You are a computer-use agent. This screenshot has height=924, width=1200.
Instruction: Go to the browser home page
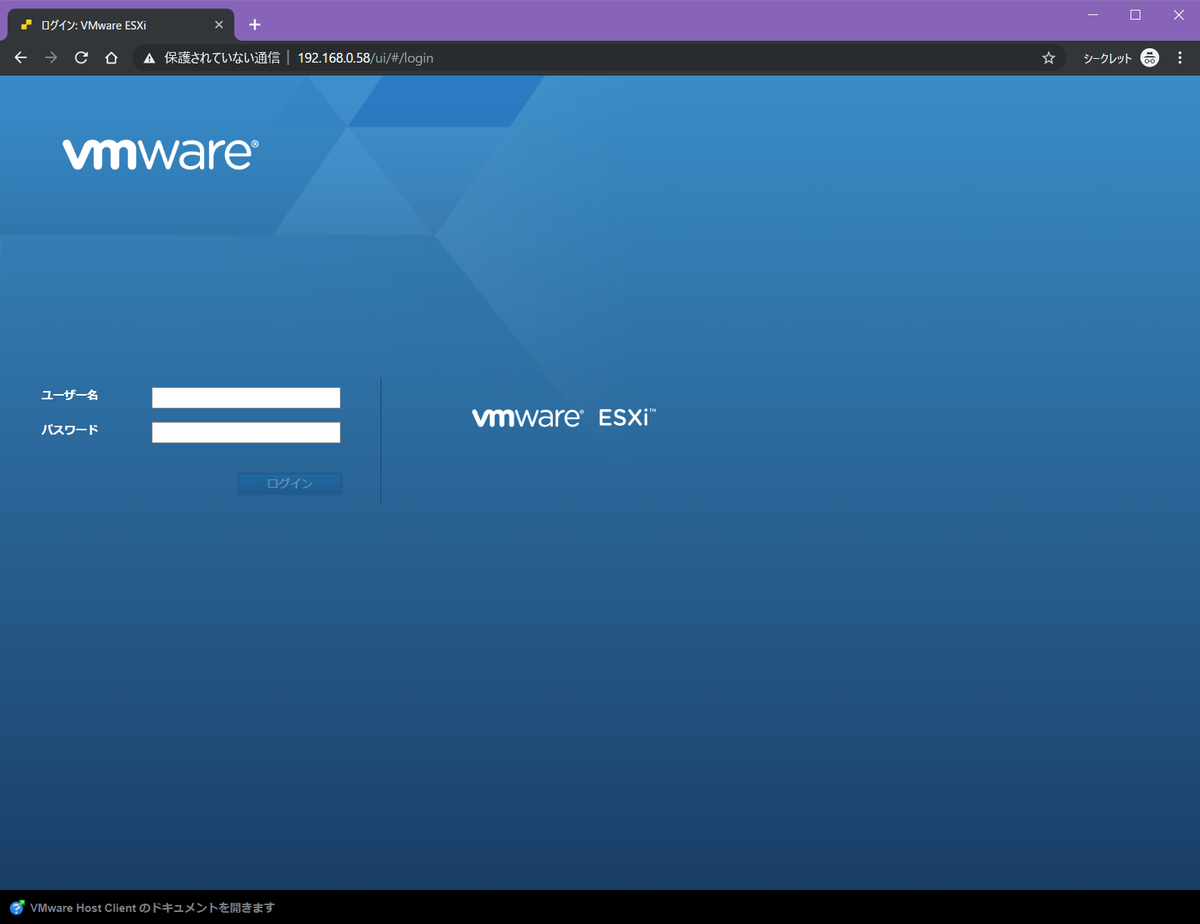[x=112, y=58]
